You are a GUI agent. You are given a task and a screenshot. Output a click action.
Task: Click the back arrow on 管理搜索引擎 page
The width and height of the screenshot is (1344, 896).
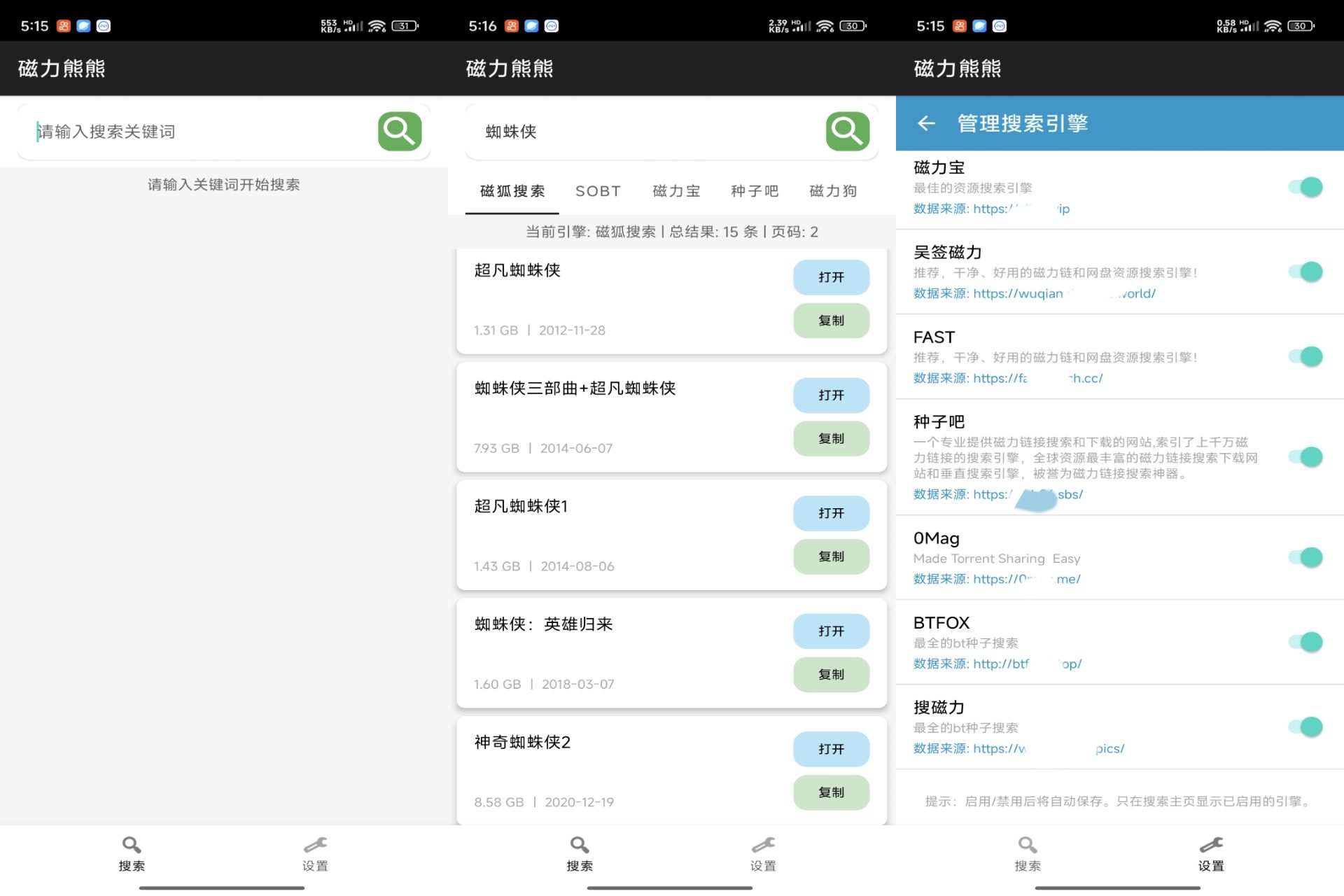point(926,123)
